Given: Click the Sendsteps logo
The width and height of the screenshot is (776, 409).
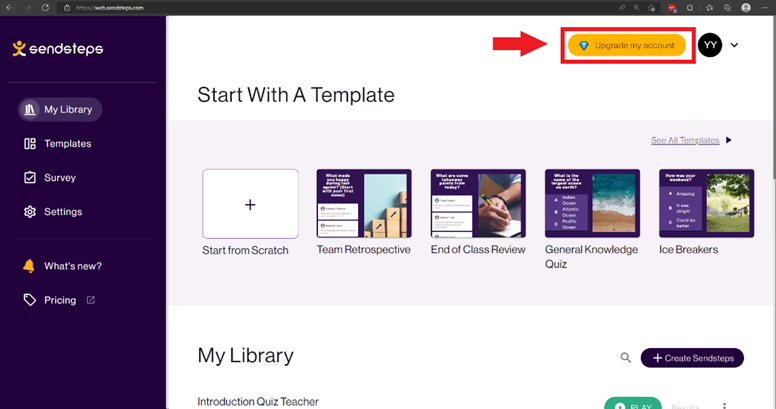Looking at the screenshot, I should point(58,49).
